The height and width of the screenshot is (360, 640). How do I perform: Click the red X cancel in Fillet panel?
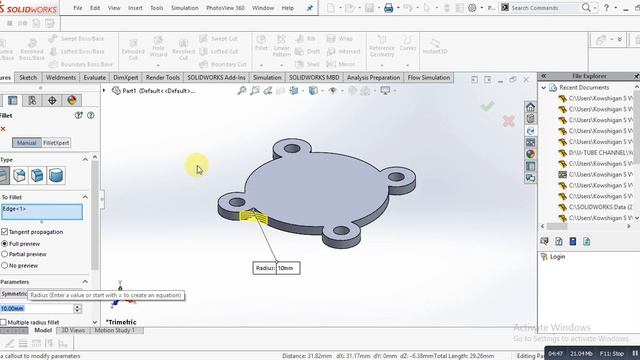tap(3, 129)
